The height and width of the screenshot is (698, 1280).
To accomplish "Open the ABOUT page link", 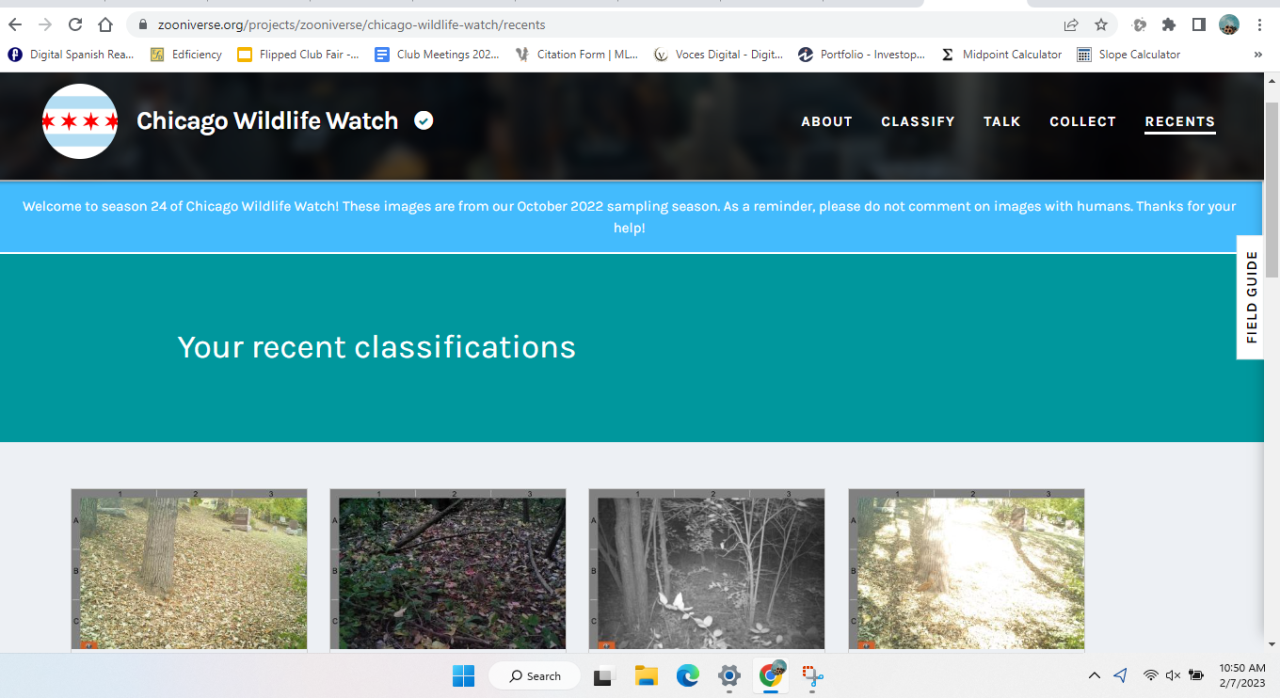I will coord(826,121).
